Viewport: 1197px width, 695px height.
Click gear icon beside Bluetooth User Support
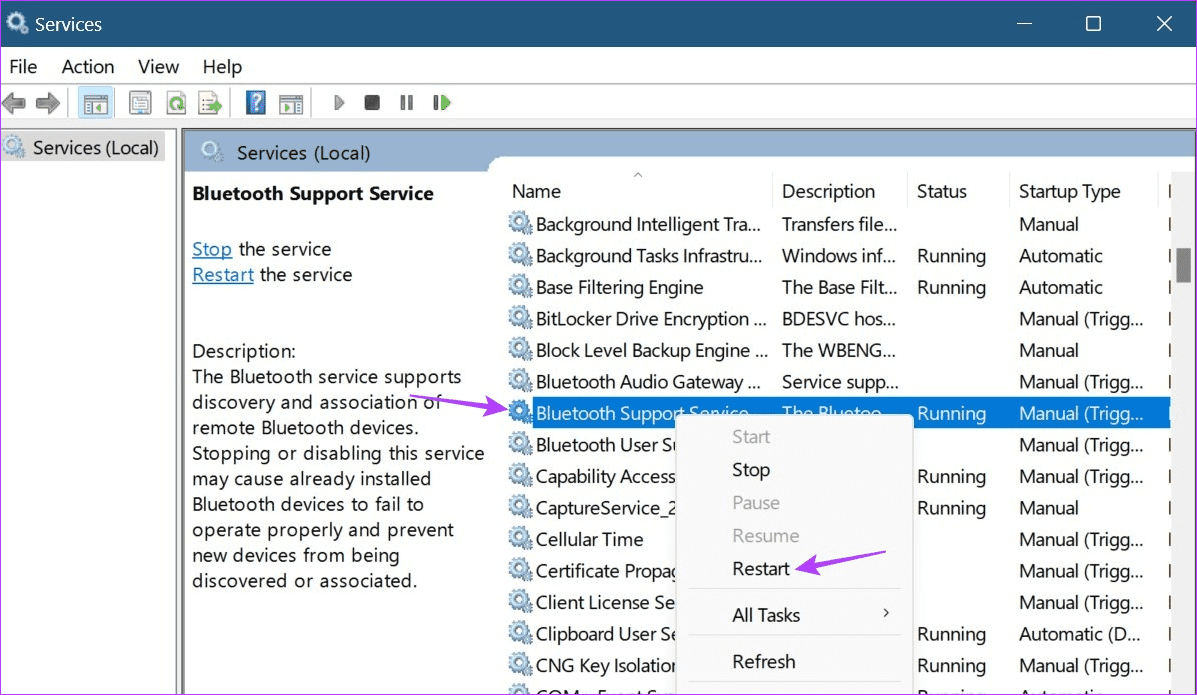[x=520, y=444]
